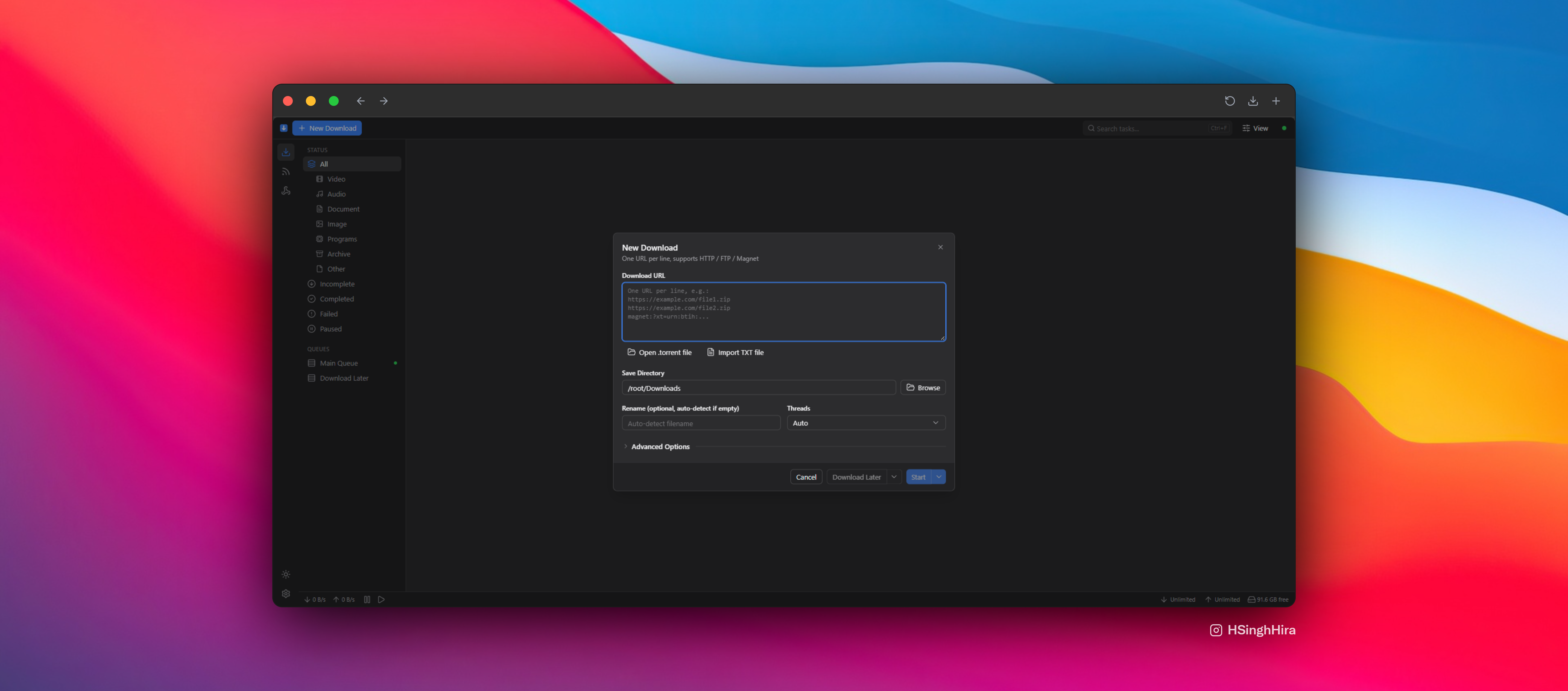Click the Browse directory button
The width and height of the screenshot is (1568, 691).
923,388
